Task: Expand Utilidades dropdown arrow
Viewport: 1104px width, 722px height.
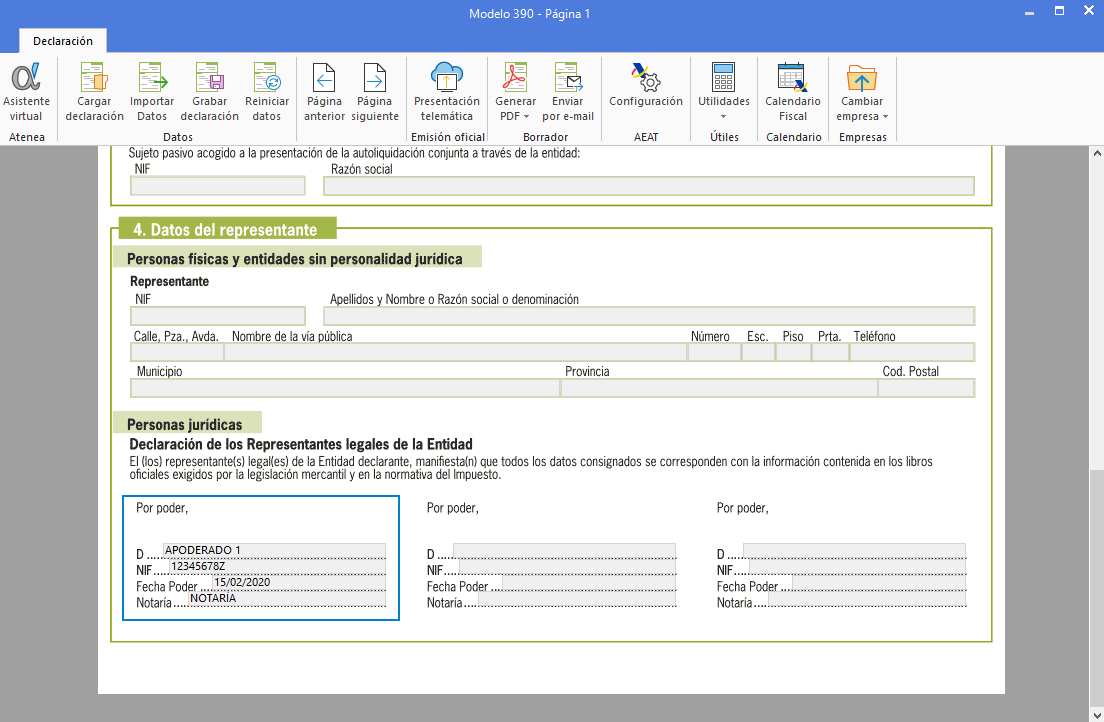Action: point(724,117)
